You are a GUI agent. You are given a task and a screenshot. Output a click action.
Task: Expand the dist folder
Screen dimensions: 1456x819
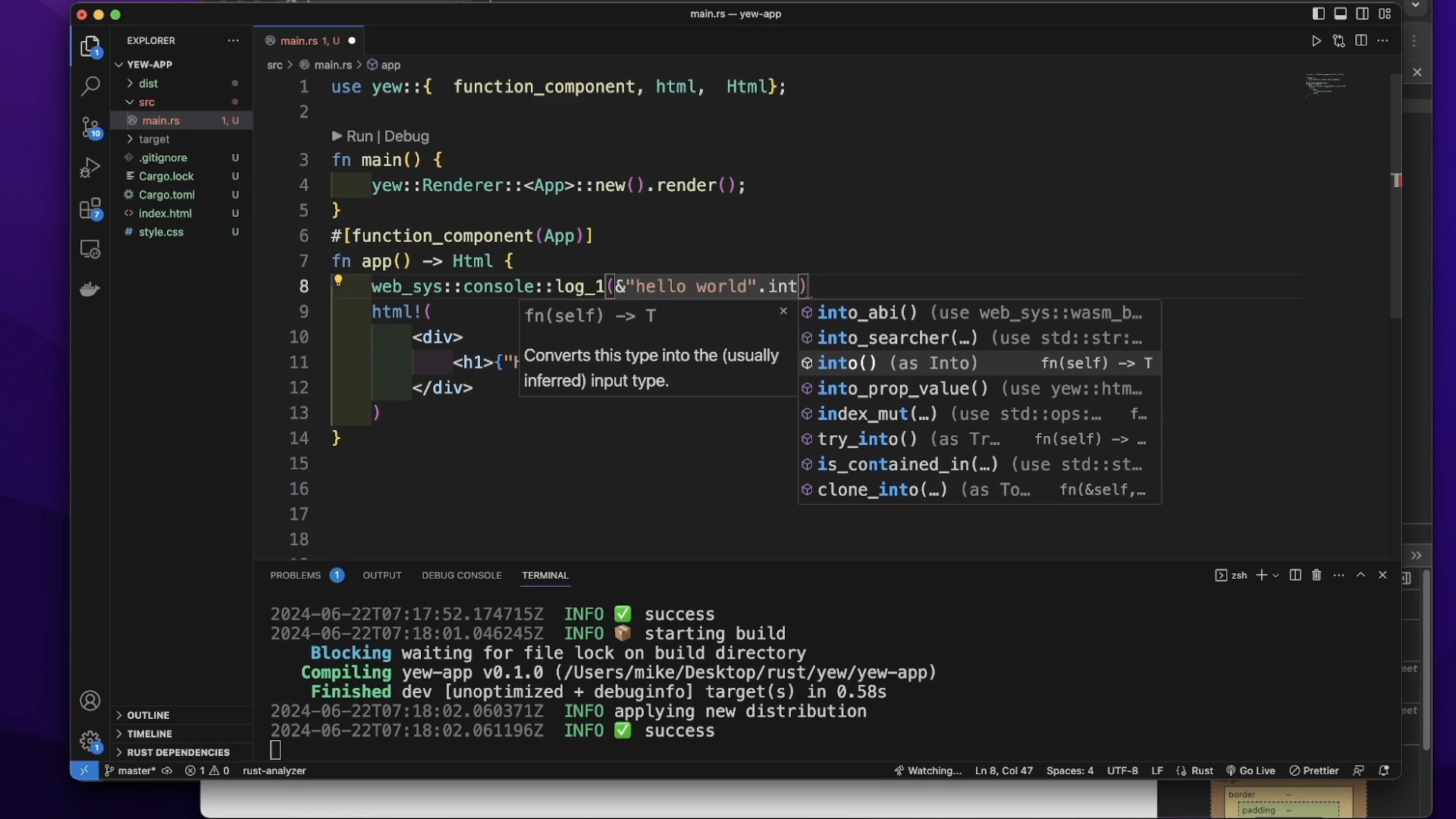(x=148, y=83)
